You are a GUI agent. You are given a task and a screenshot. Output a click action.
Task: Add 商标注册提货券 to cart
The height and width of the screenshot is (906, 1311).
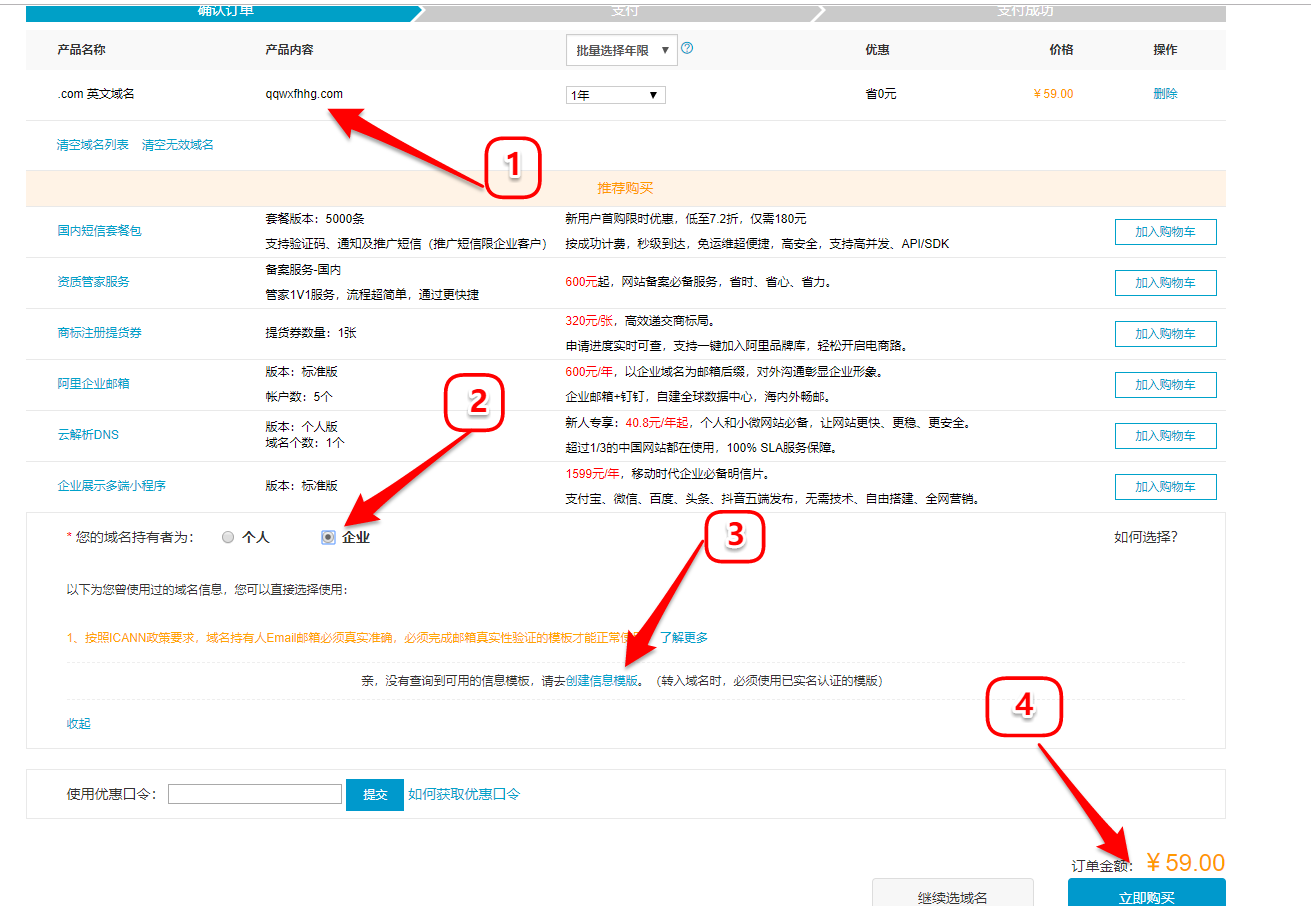click(1165, 334)
